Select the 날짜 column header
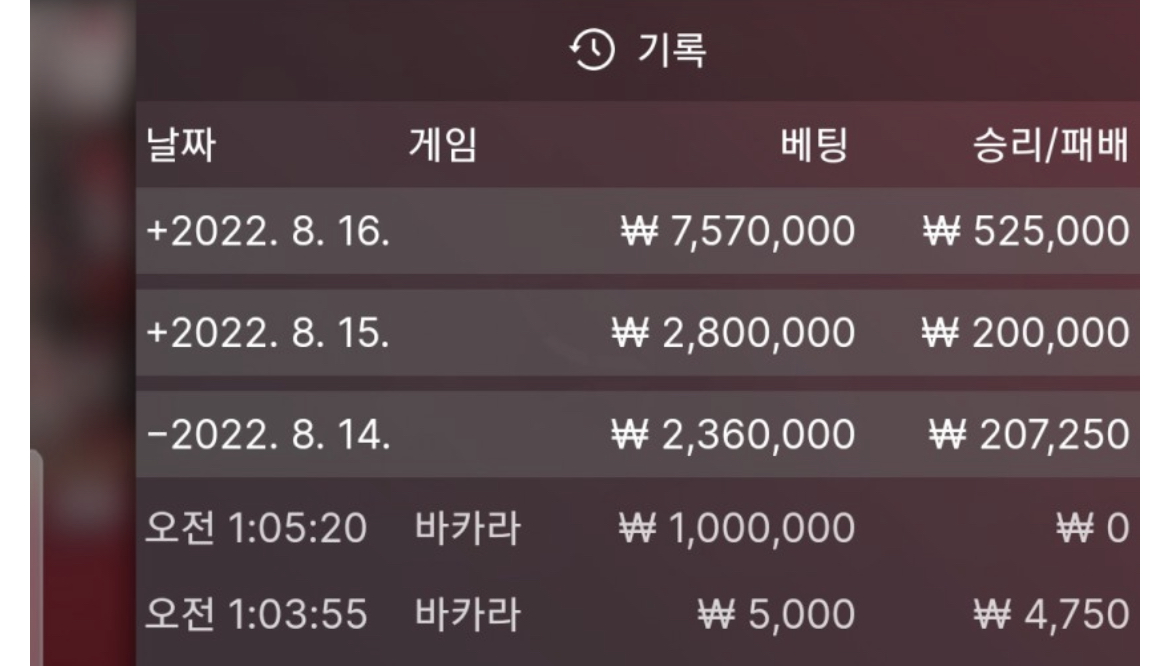The width and height of the screenshot is (1170, 666). tap(181, 146)
